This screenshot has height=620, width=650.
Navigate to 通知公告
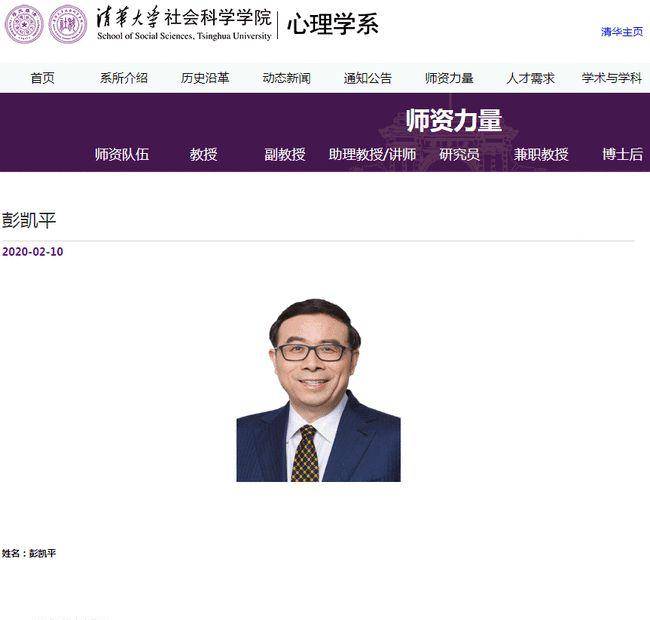pos(368,78)
